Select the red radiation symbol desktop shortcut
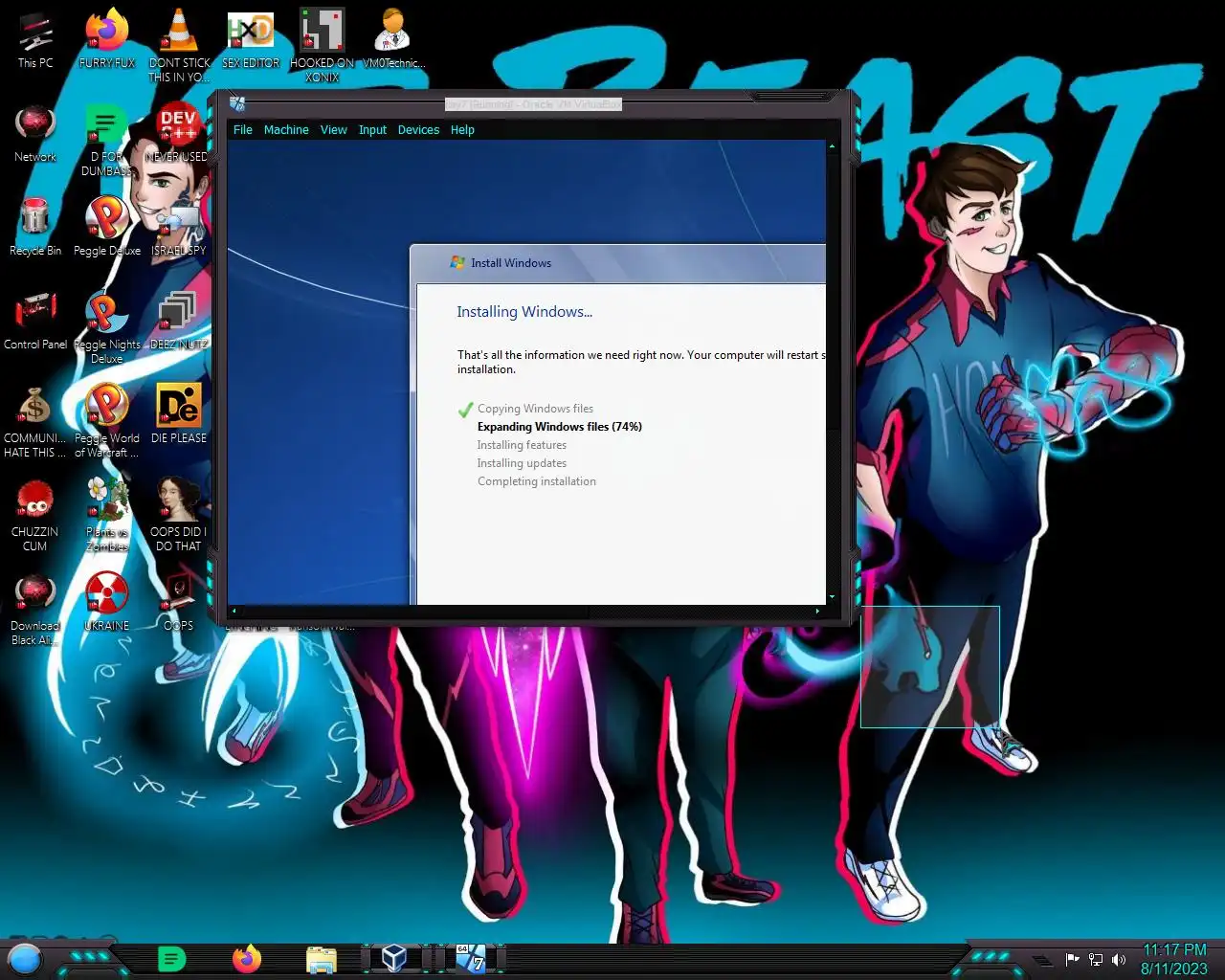This screenshot has height=980, width=1225. [107, 603]
